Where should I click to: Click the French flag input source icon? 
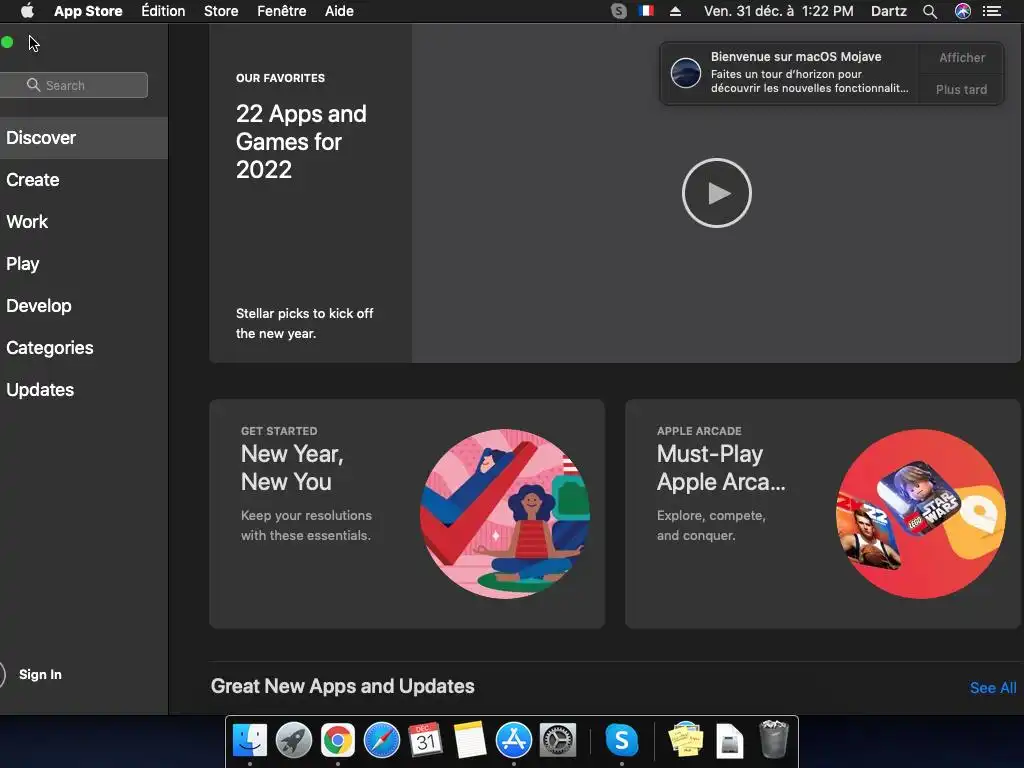tap(646, 11)
